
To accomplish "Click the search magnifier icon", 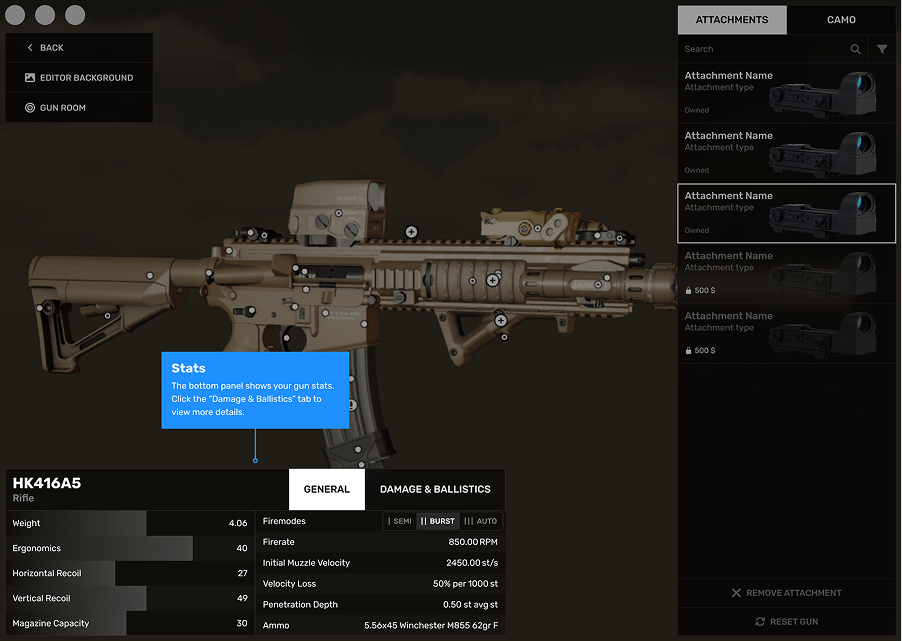I will pyautogui.click(x=855, y=49).
